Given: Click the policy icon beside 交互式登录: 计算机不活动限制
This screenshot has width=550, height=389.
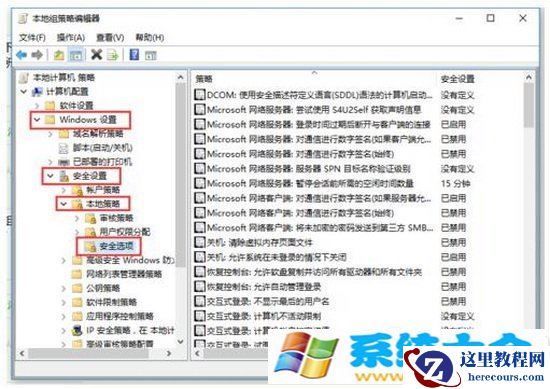Looking at the screenshot, I should point(200,316).
